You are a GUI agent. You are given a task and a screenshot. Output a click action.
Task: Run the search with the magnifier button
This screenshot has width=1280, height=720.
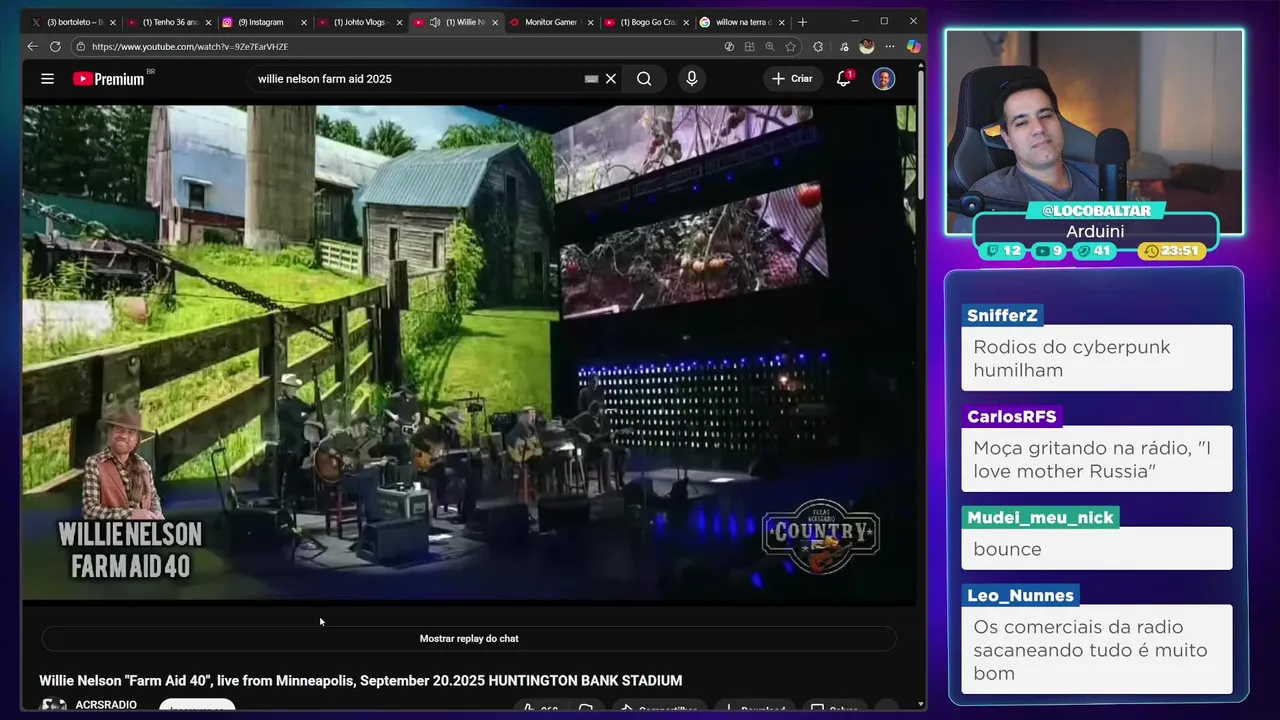pos(644,79)
